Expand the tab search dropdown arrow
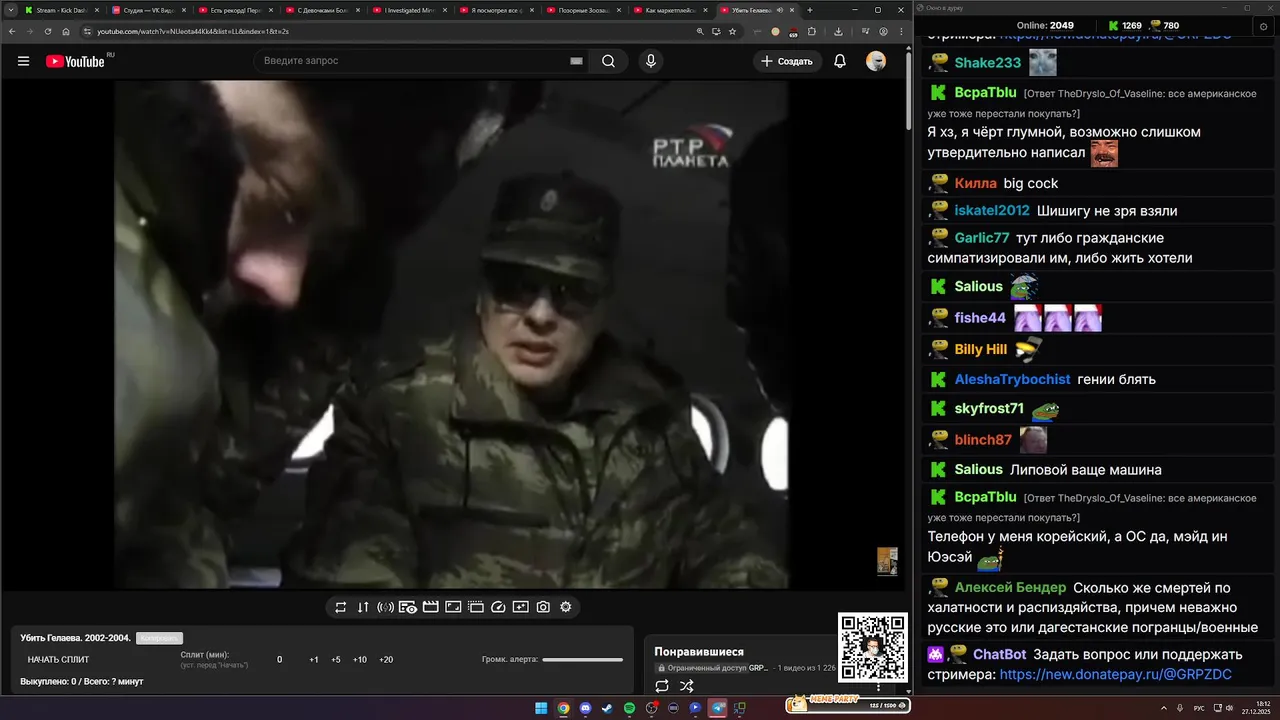 (10, 10)
